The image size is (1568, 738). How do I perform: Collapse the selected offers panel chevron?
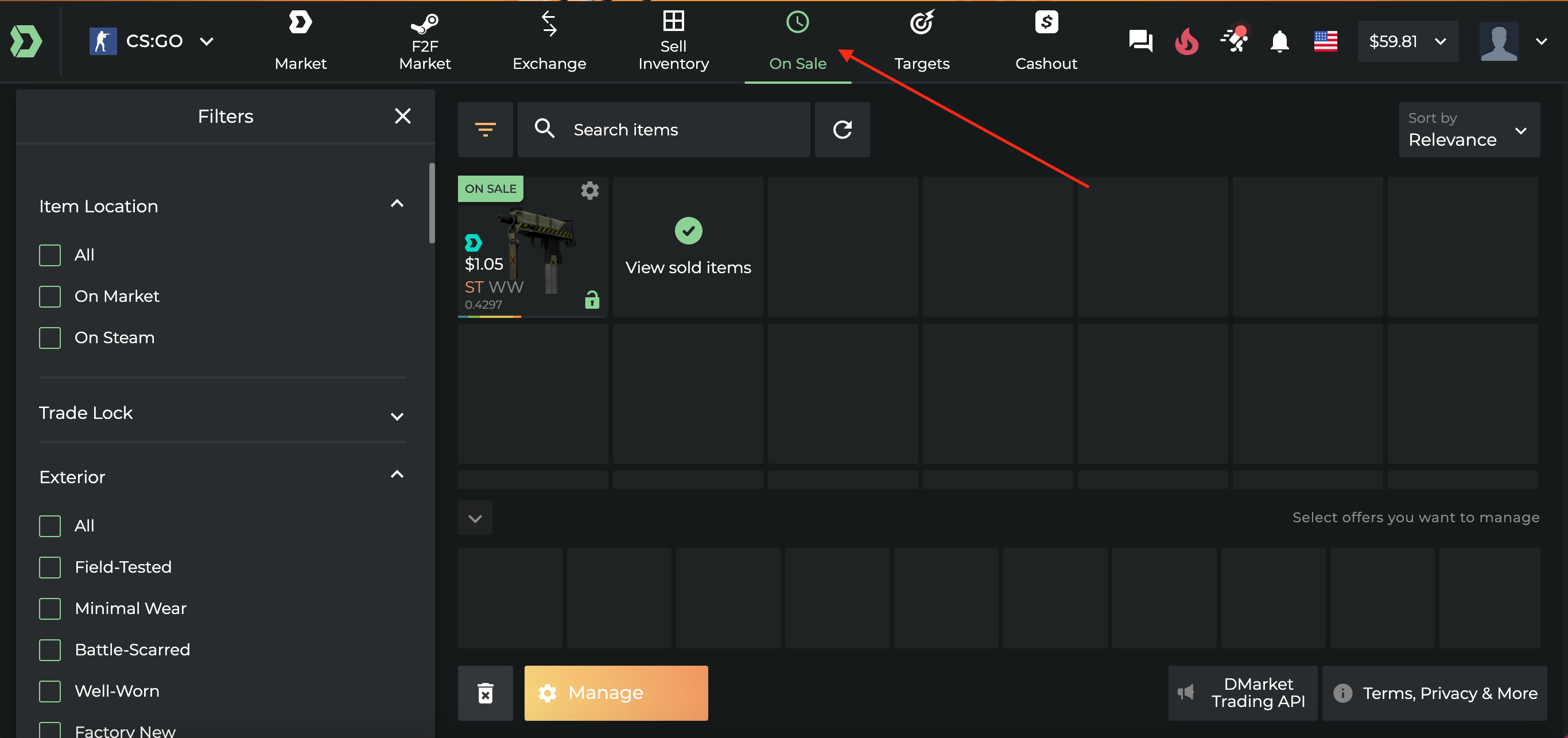pos(475,518)
